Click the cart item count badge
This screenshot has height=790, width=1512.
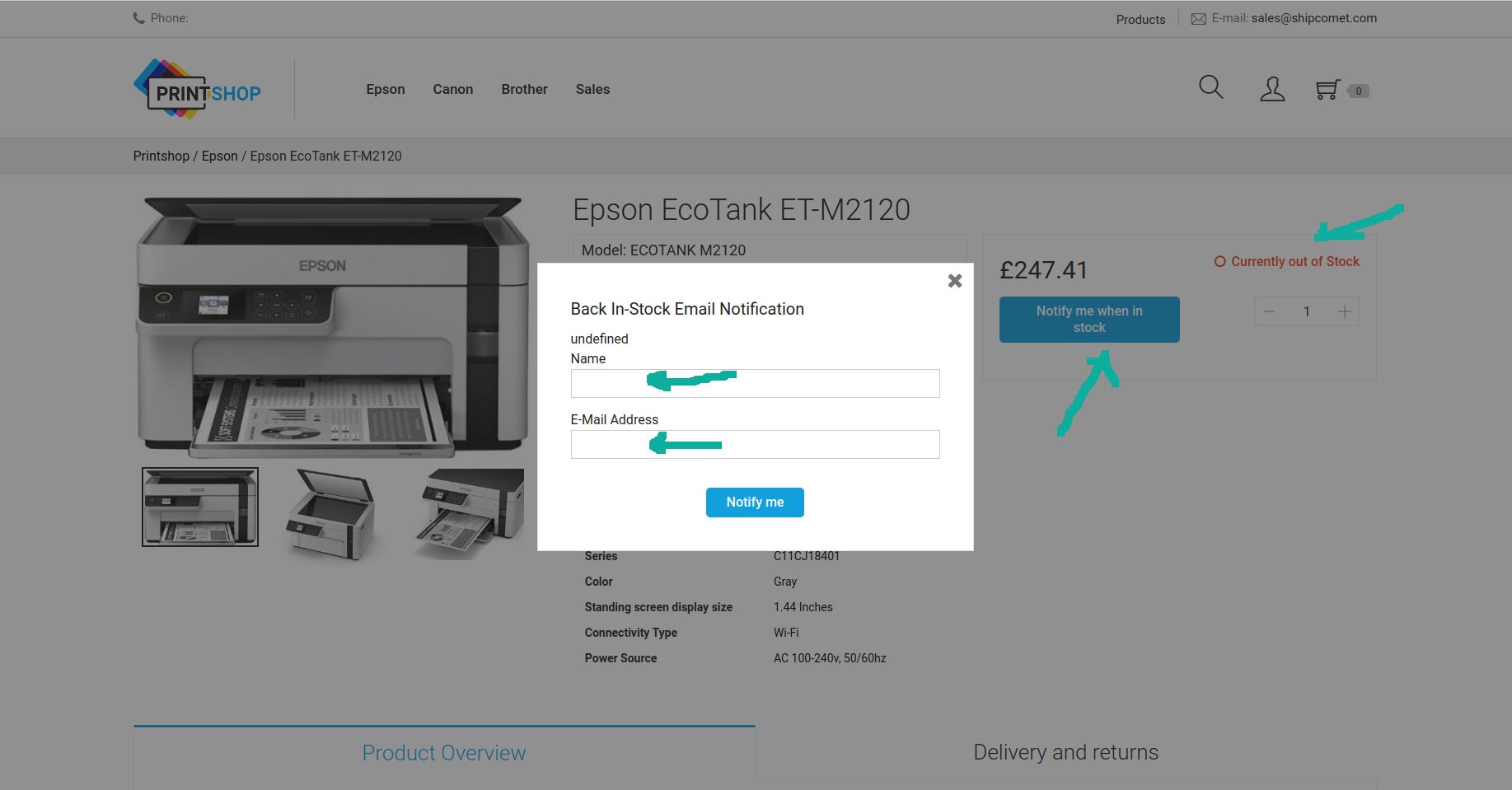[1359, 91]
